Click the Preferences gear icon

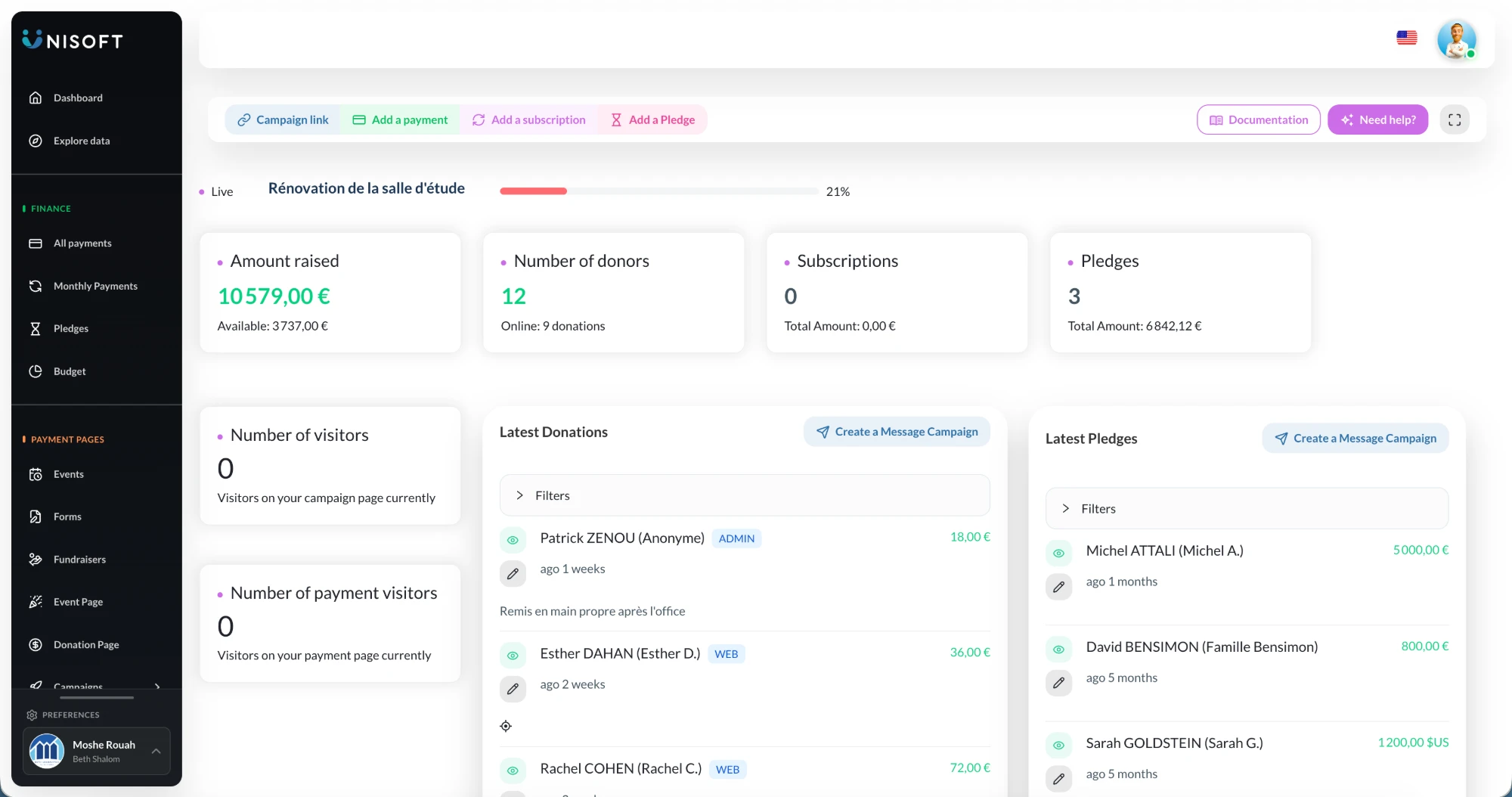[x=32, y=715]
